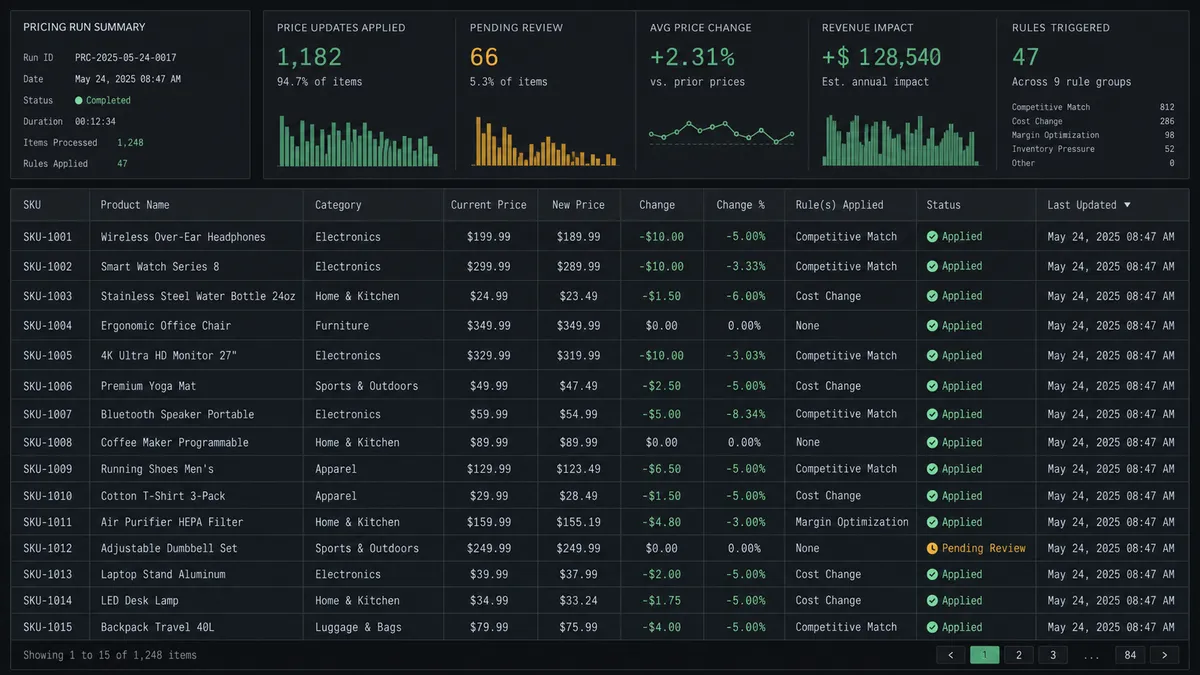The image size is (1200, 675).
Task: Click the Applied check icon for SKU-1005
Action: click(932, 356)
